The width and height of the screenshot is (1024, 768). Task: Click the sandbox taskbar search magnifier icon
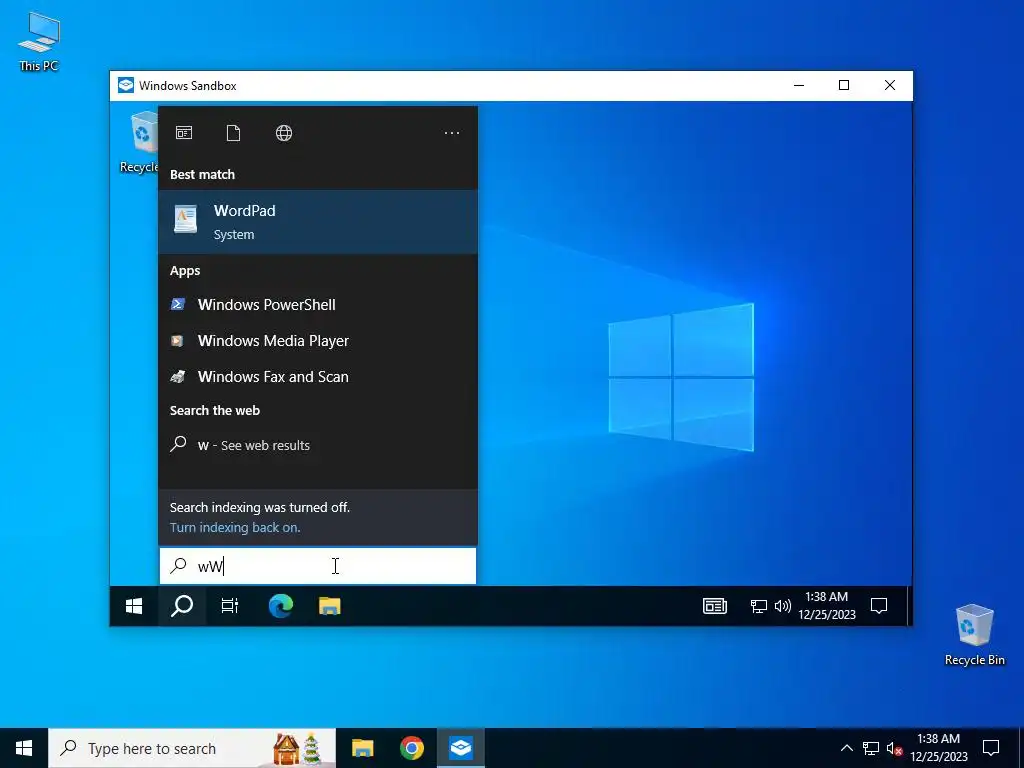coord(182,607)
